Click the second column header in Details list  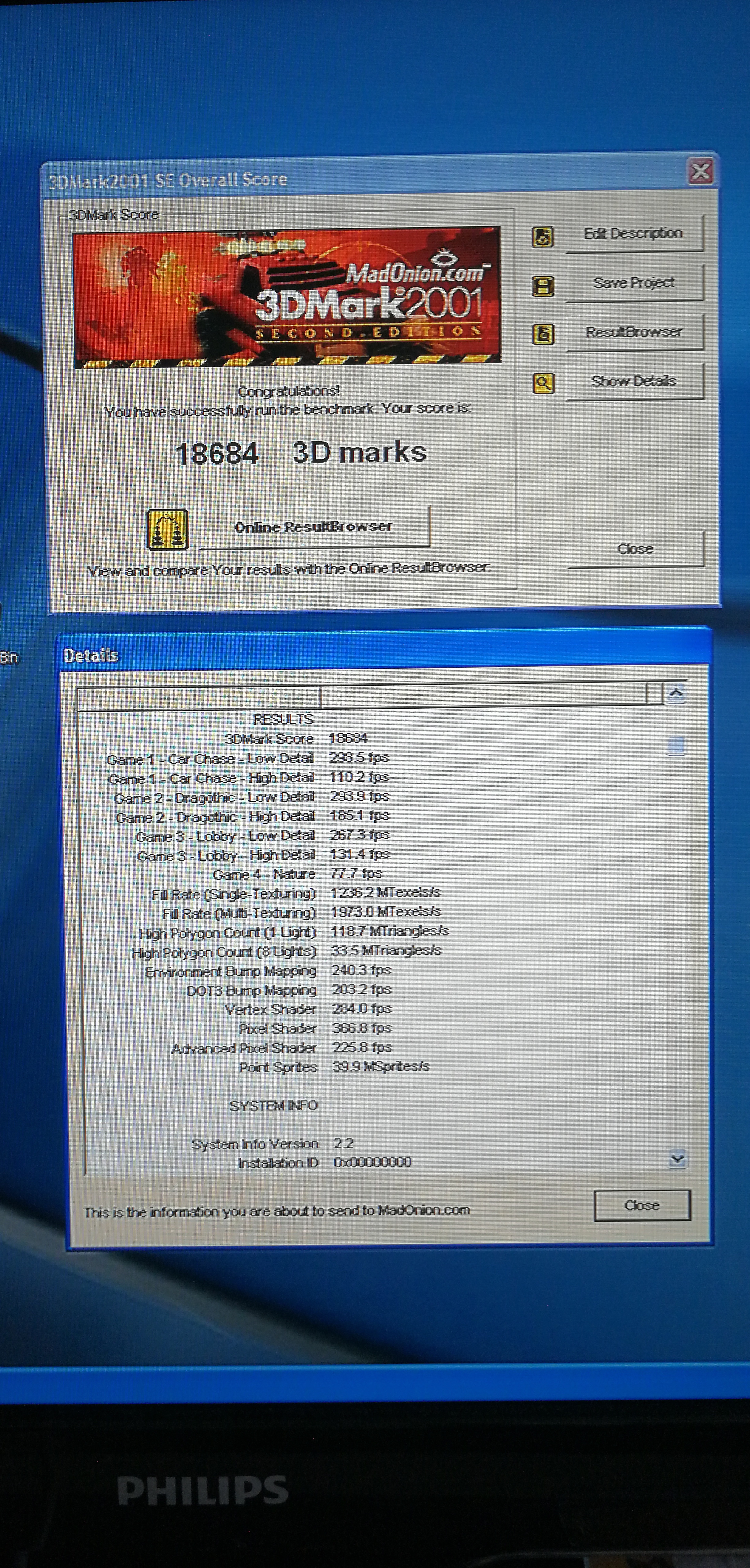click(x=484, y=695)
